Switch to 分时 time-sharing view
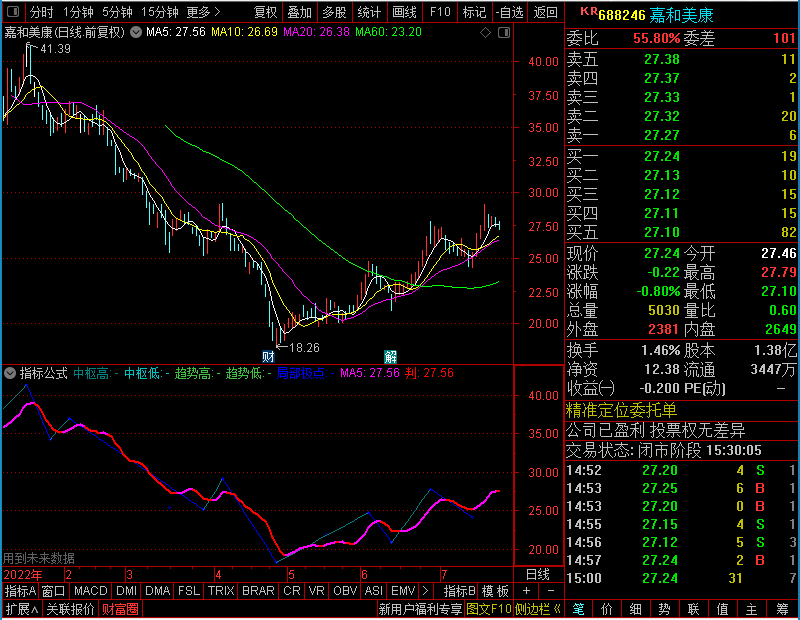Image resolution: width=800 pixels, height=620 pixels. (41, 12)
